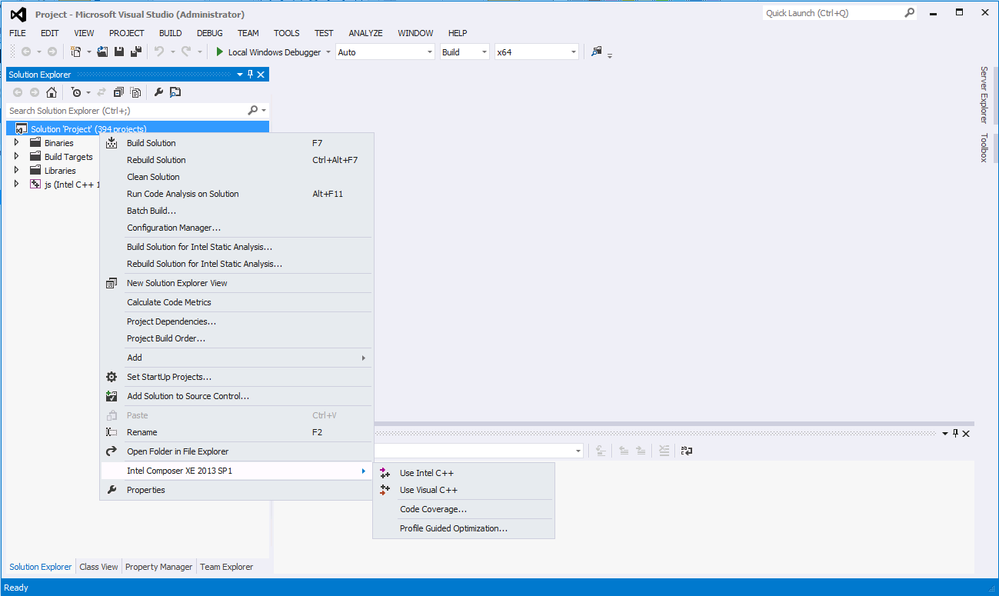The height and width of the screenshot is (596, 999).
Task: Select Profile Guided Optimization... submenu entry
Action: [463, 528]
